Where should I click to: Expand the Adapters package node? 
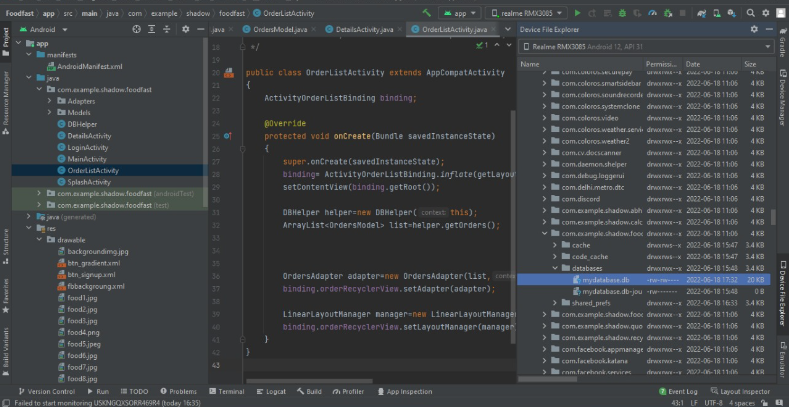click(x=50, y=101)
